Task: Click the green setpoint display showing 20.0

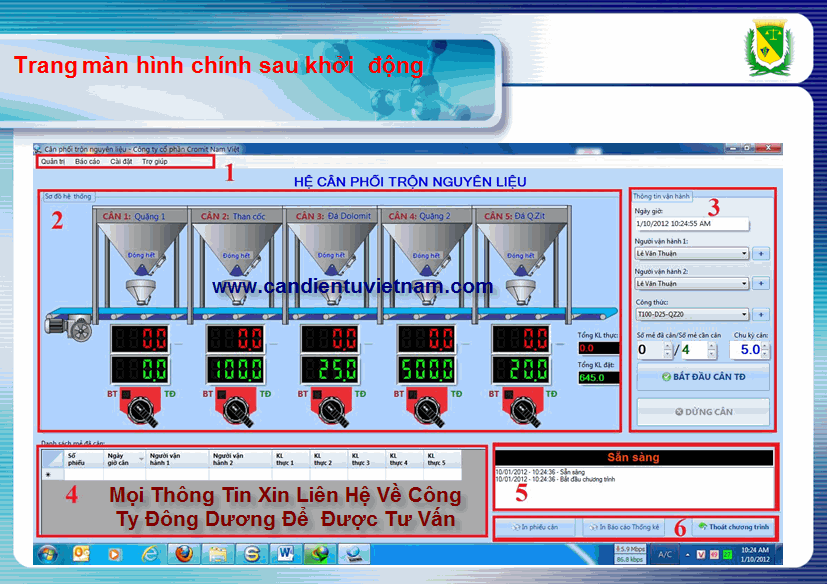Action: click(x=521, y=370)
